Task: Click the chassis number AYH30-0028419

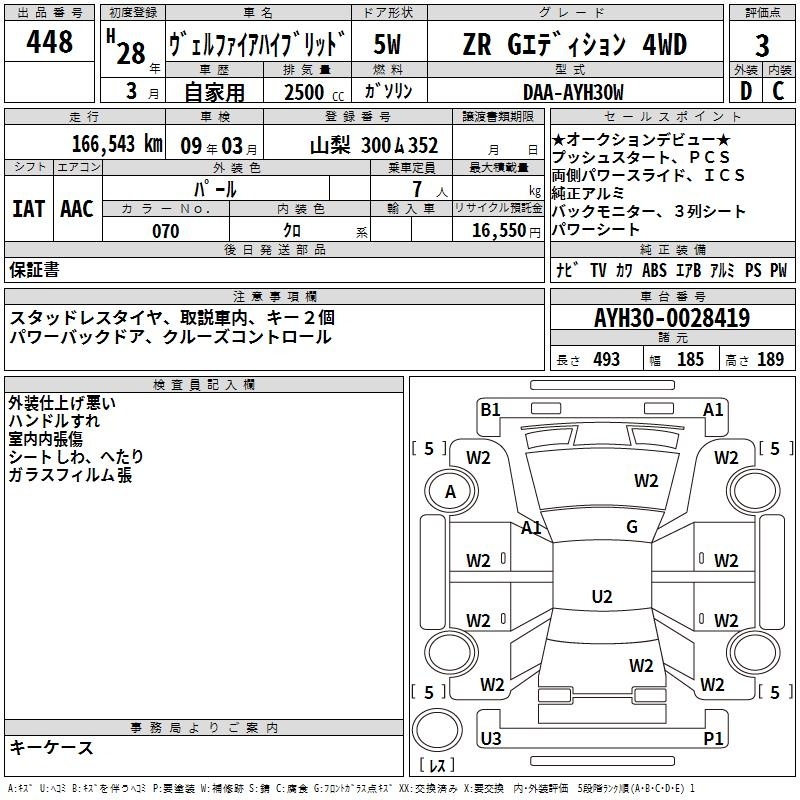Action: 671,319
